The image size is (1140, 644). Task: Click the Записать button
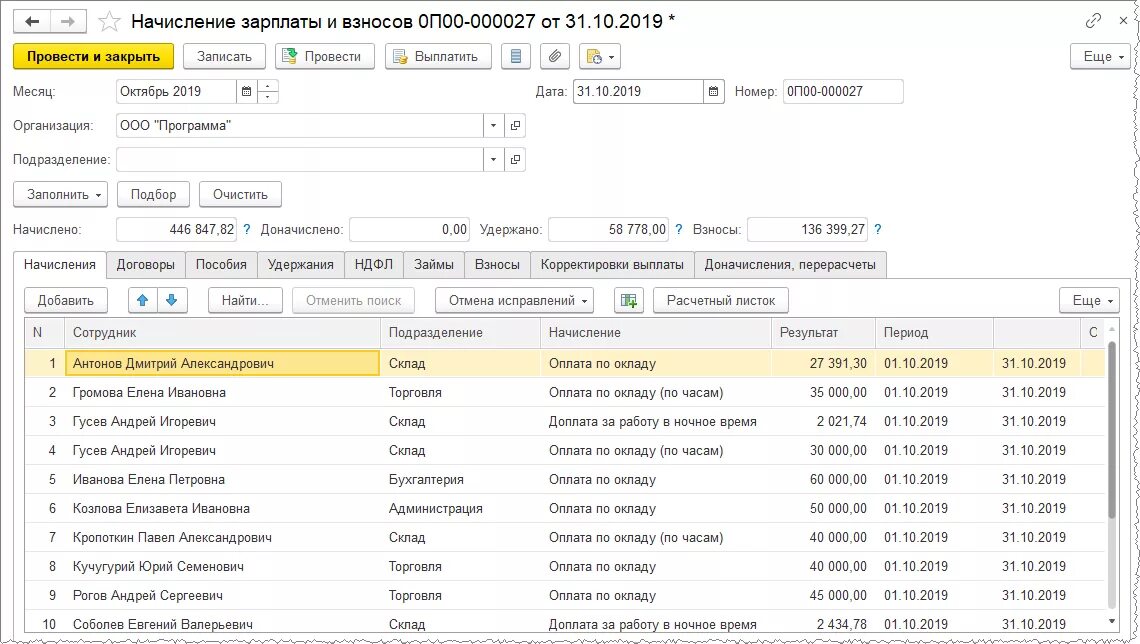click(x=224, y=57)
